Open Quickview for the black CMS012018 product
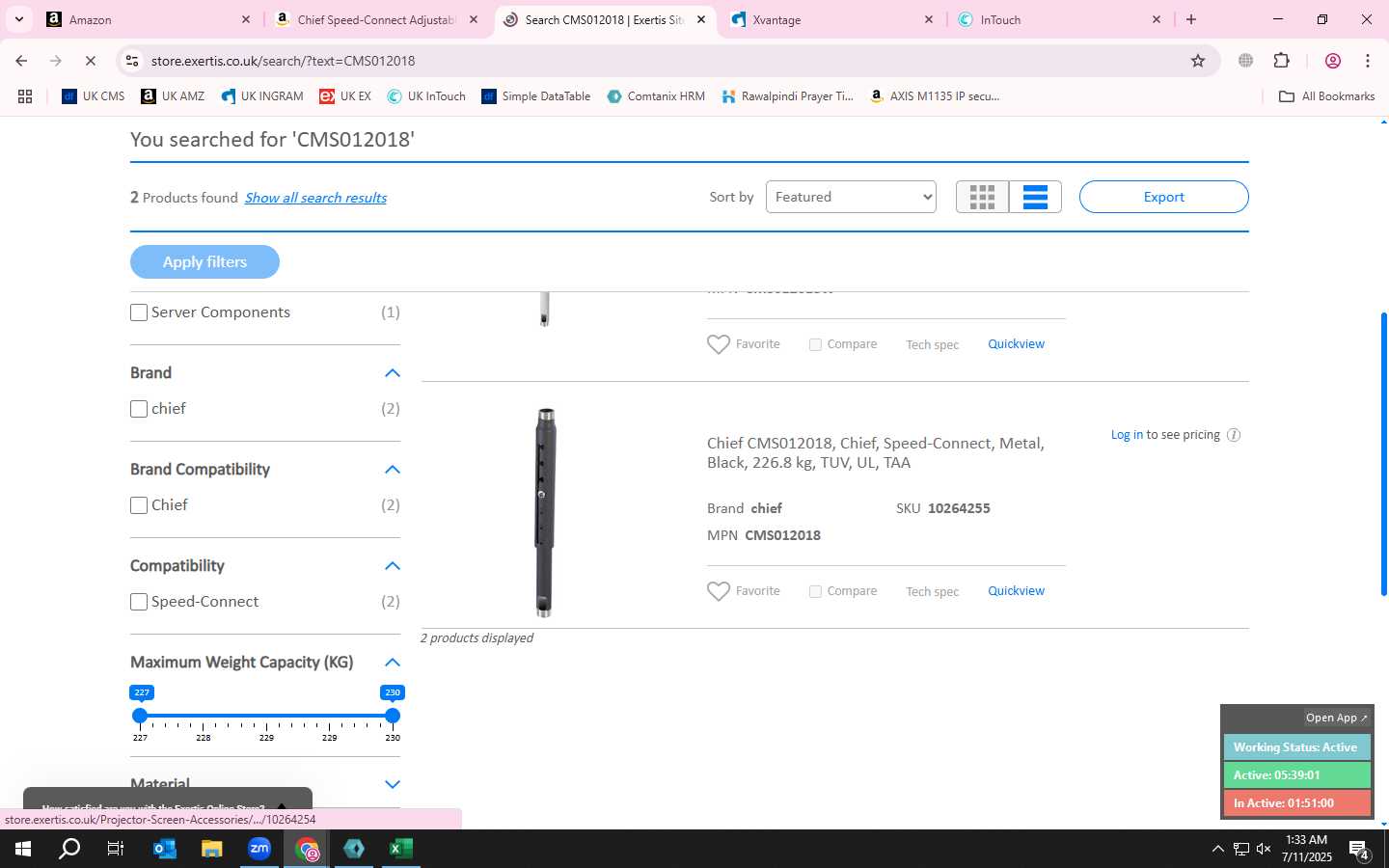 click(1016, 591)
